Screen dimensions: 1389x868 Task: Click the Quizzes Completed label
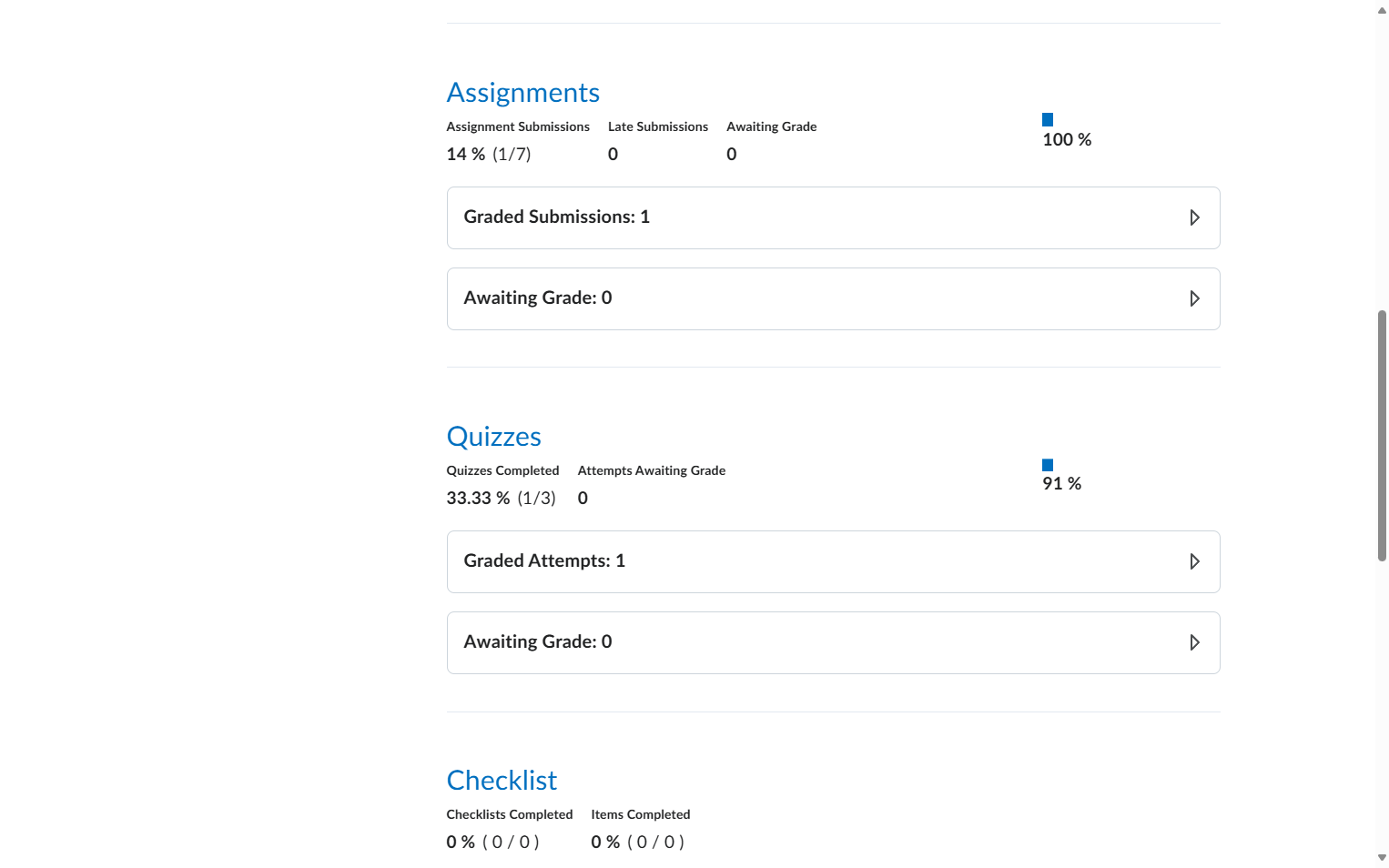point(502,470)
